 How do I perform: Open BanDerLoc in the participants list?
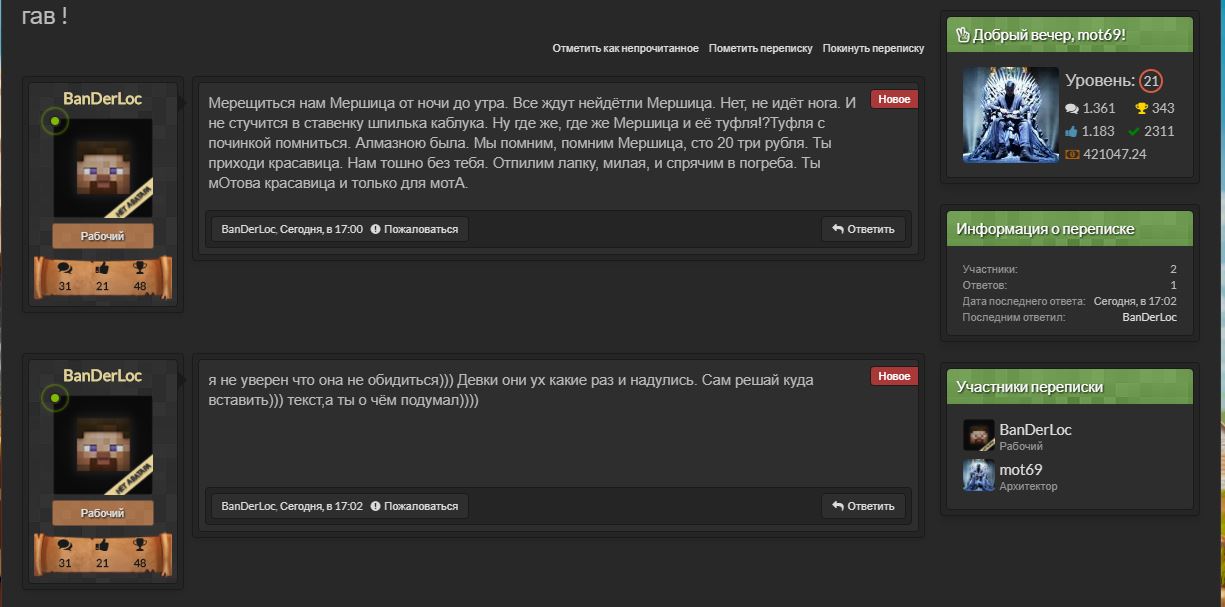click(1035, 430)
